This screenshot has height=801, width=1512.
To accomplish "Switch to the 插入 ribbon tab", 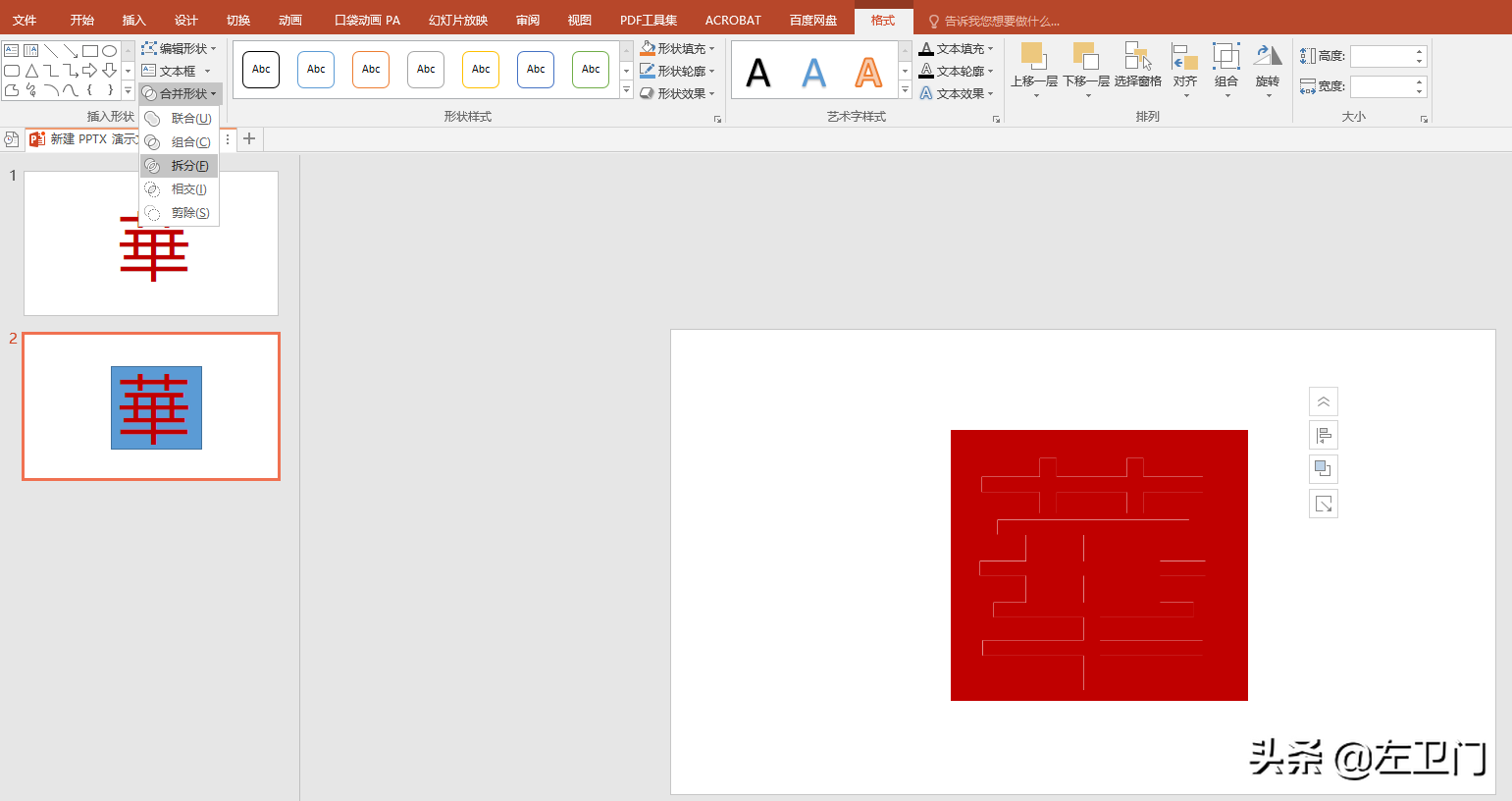I will click(x=134, y=20).
